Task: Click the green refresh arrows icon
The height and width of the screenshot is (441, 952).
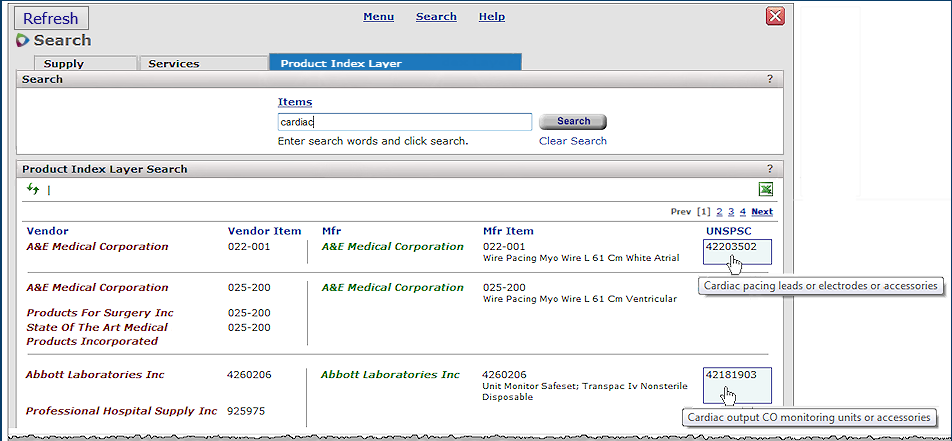Action: [x=33, y=189]
